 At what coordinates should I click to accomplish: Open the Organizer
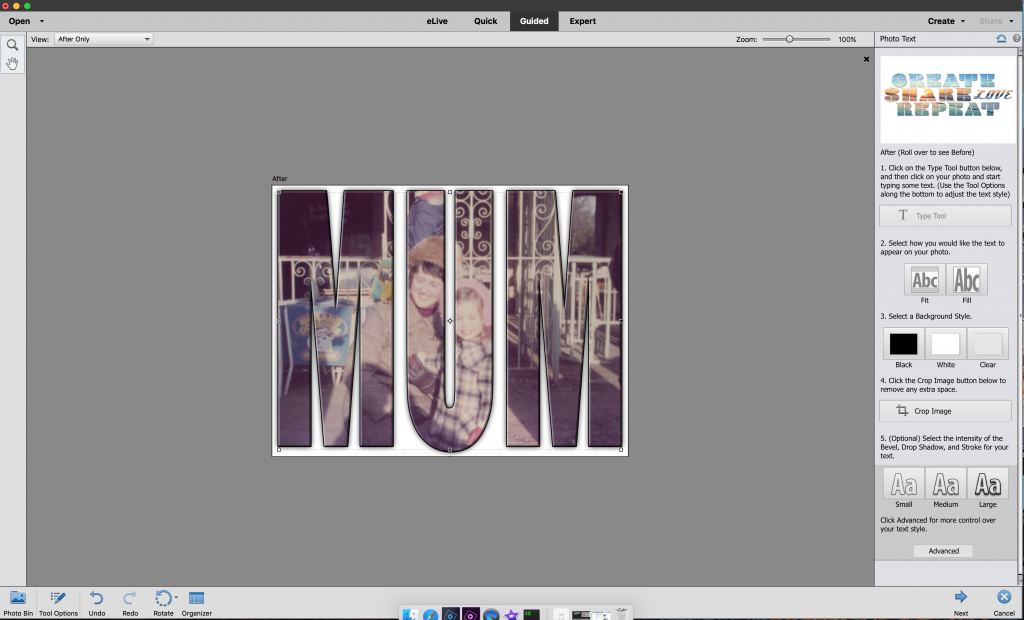(x=197, y=603)
